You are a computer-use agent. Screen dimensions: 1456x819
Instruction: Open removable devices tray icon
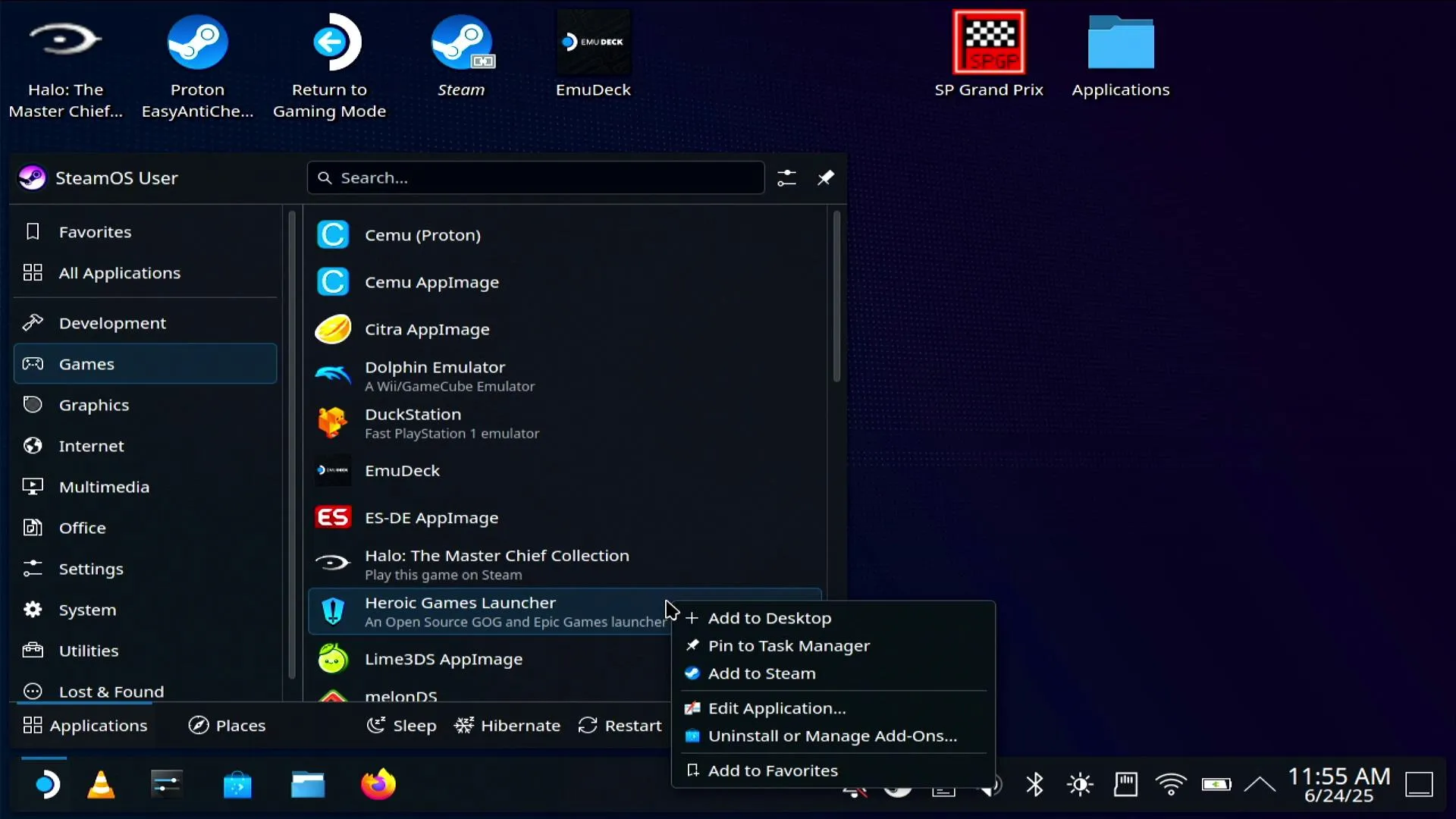point(1125,785)
